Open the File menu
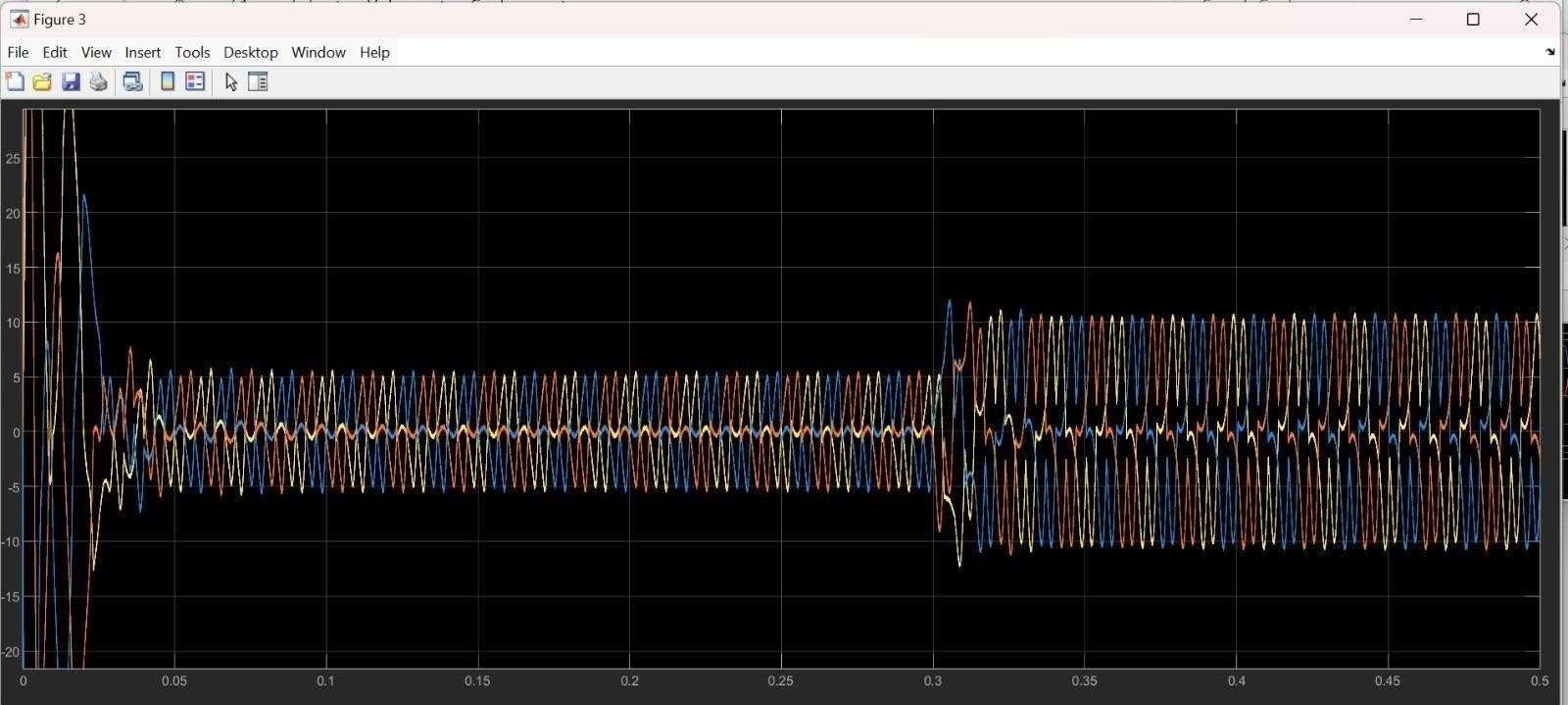Screen dimensions: 1568x705 18,52
